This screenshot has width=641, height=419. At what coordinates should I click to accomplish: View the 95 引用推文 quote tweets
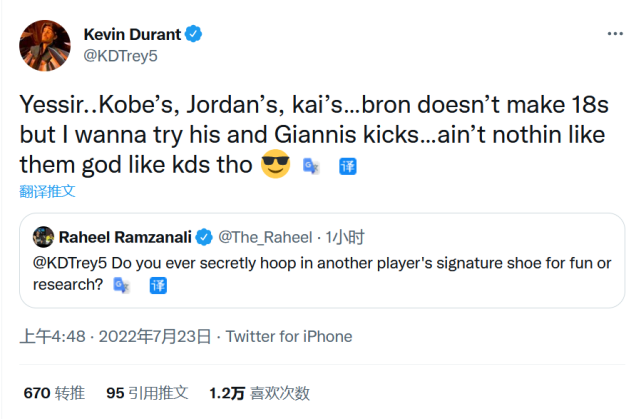147,393
